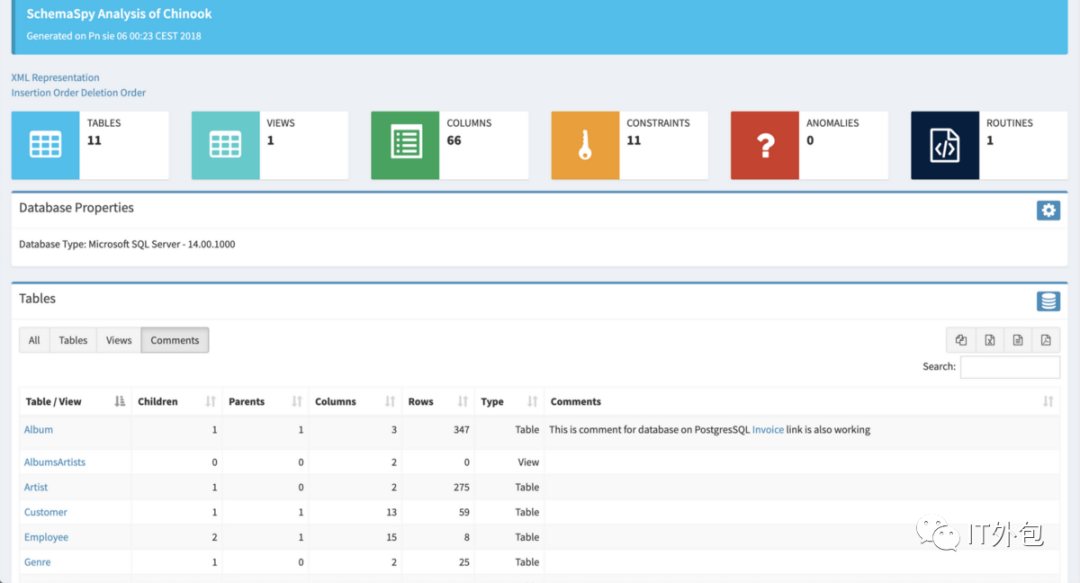
Task: Click the red Anomalies question mark icon
Action: pyautogui.click(x=765, y=145)
